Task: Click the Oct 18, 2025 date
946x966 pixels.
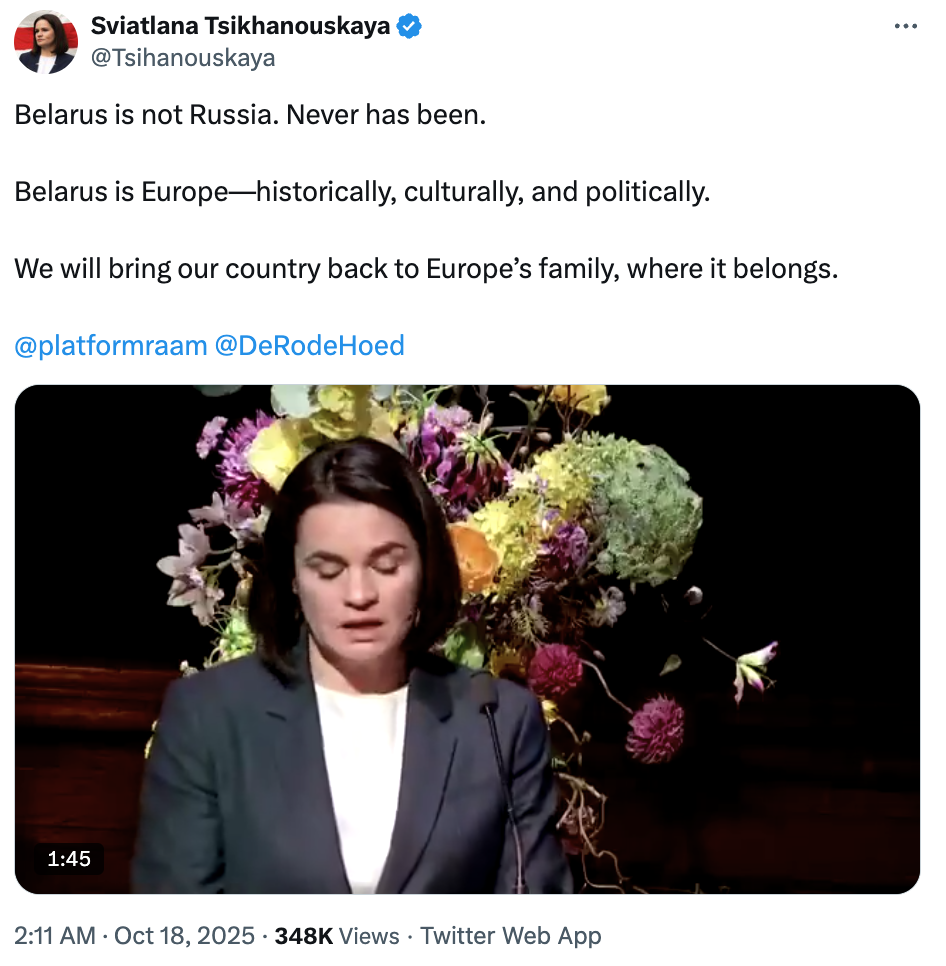Action: [186, 936]
